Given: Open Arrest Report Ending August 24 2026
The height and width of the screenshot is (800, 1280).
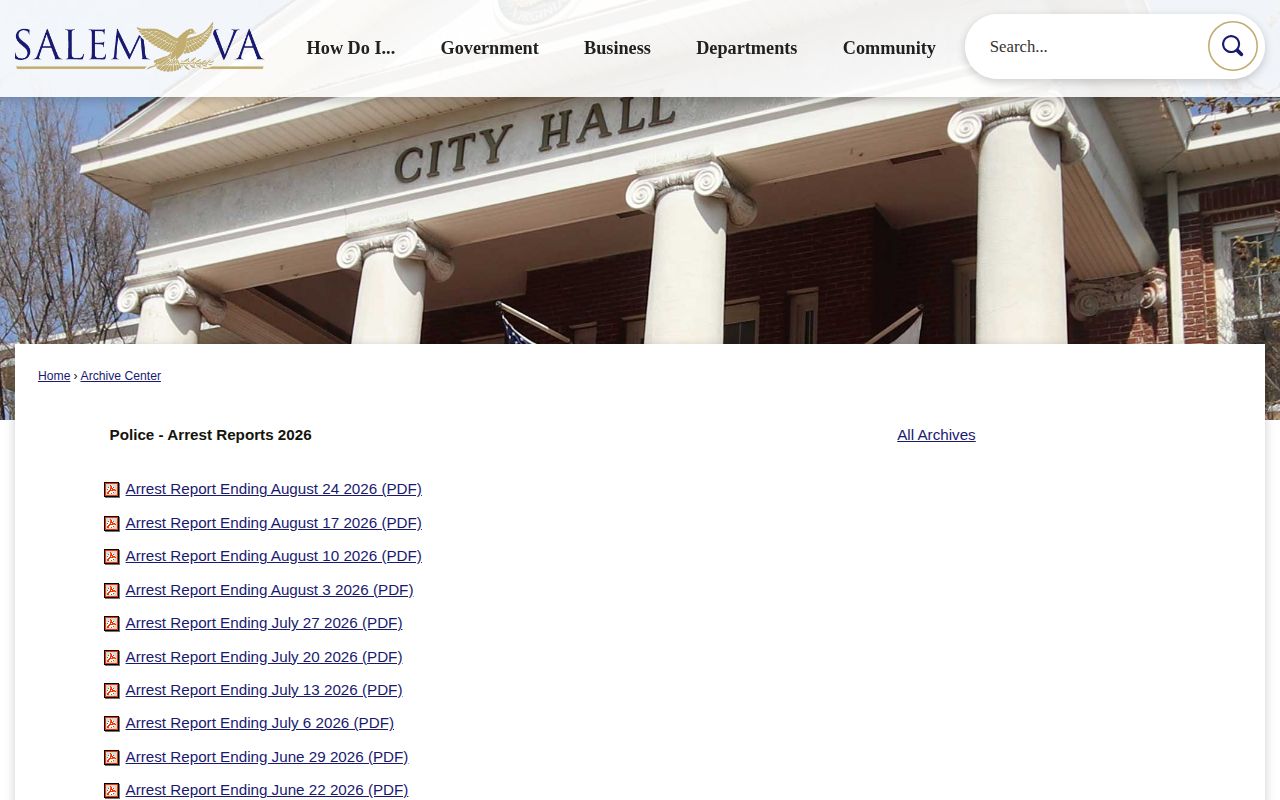Looking at the screenshot, I should point(274,489).
